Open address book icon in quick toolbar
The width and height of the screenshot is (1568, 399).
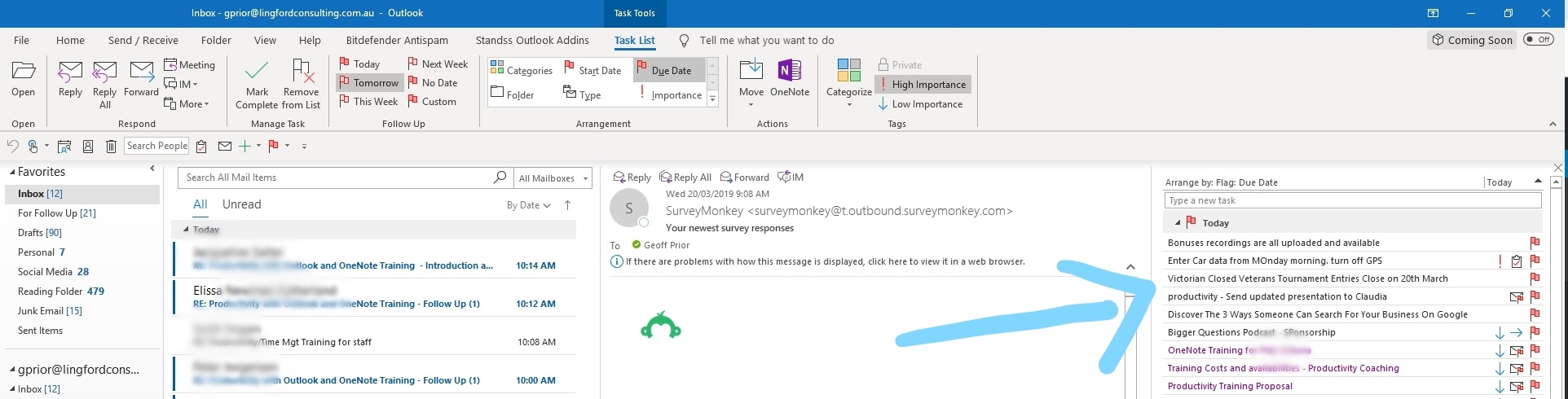point(88,146)
